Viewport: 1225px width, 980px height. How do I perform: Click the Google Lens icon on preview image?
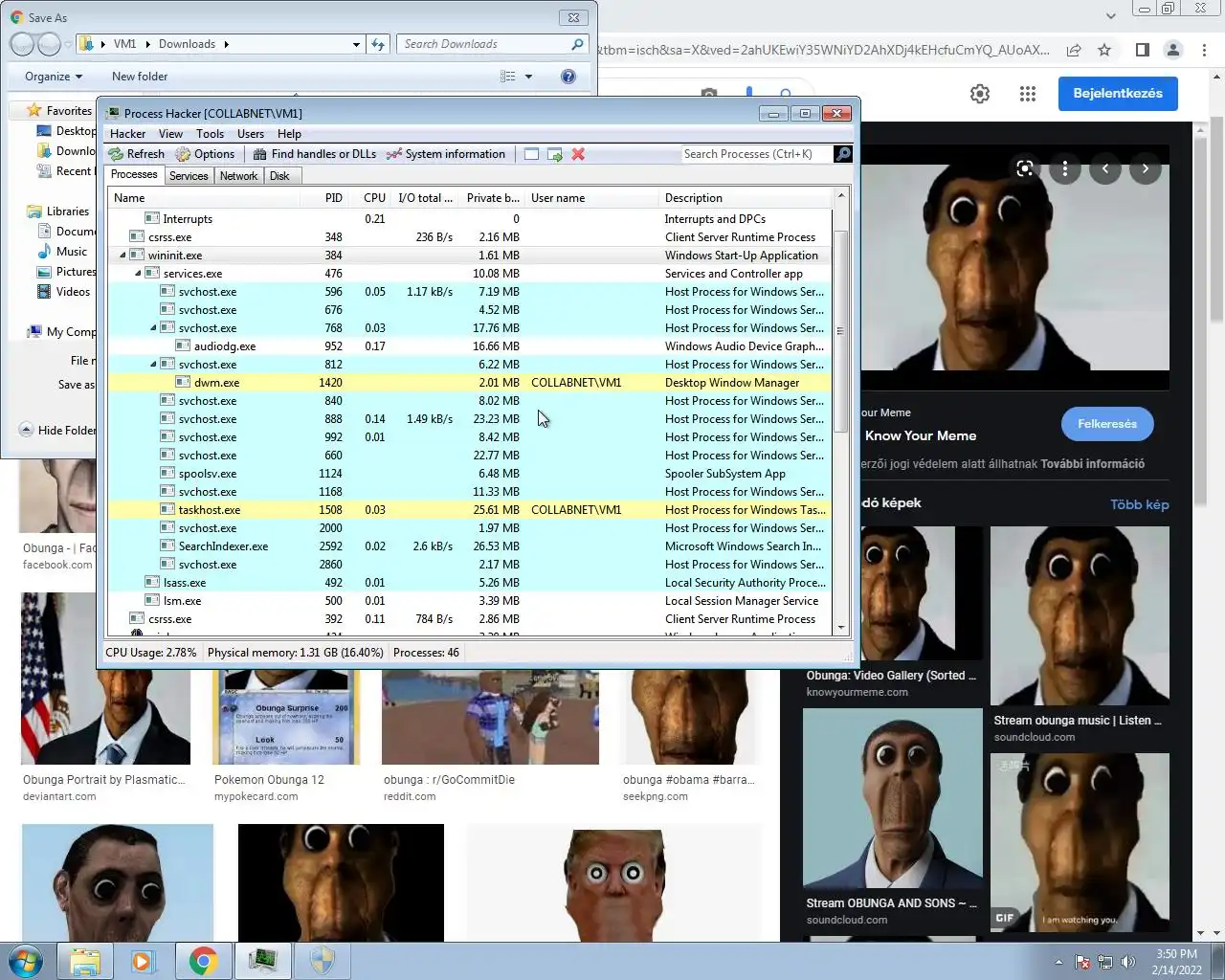point(1025,168)
